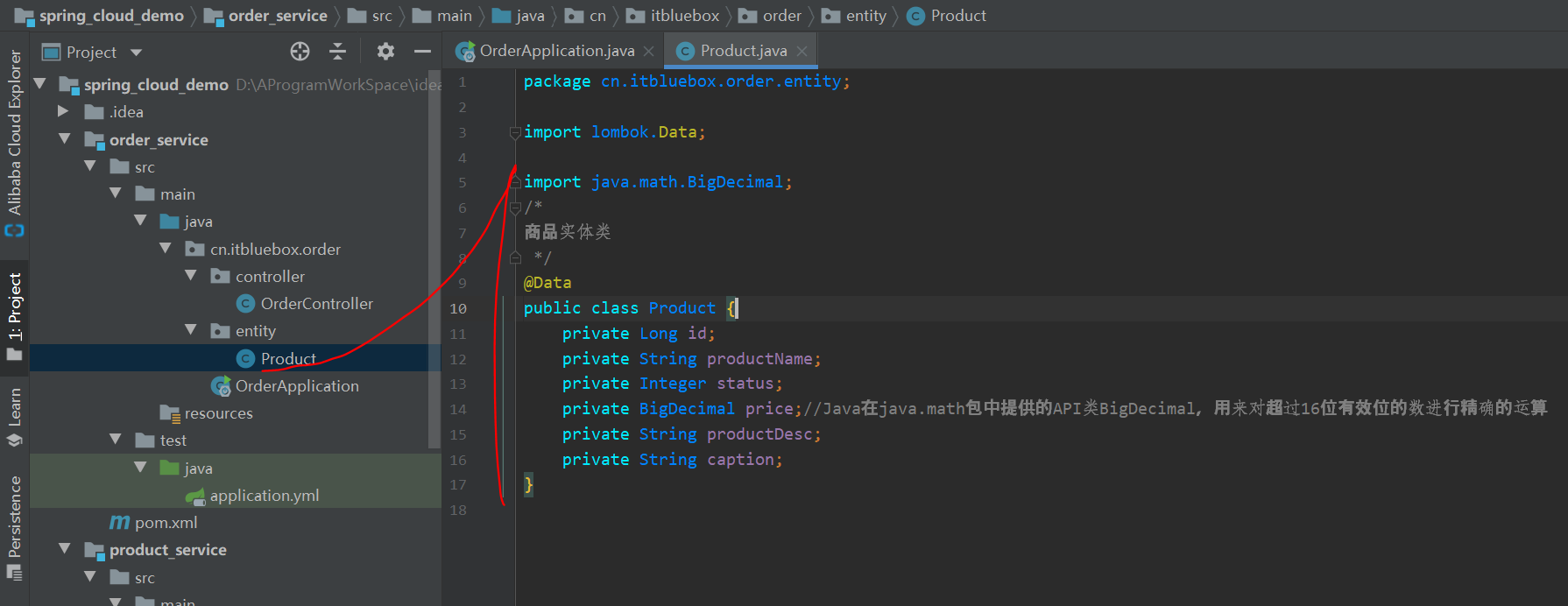Click the Collapse All icon in Project panel
Image resolution: width=1568 pixels, height=606 pixels.
(x=337, y=52)
